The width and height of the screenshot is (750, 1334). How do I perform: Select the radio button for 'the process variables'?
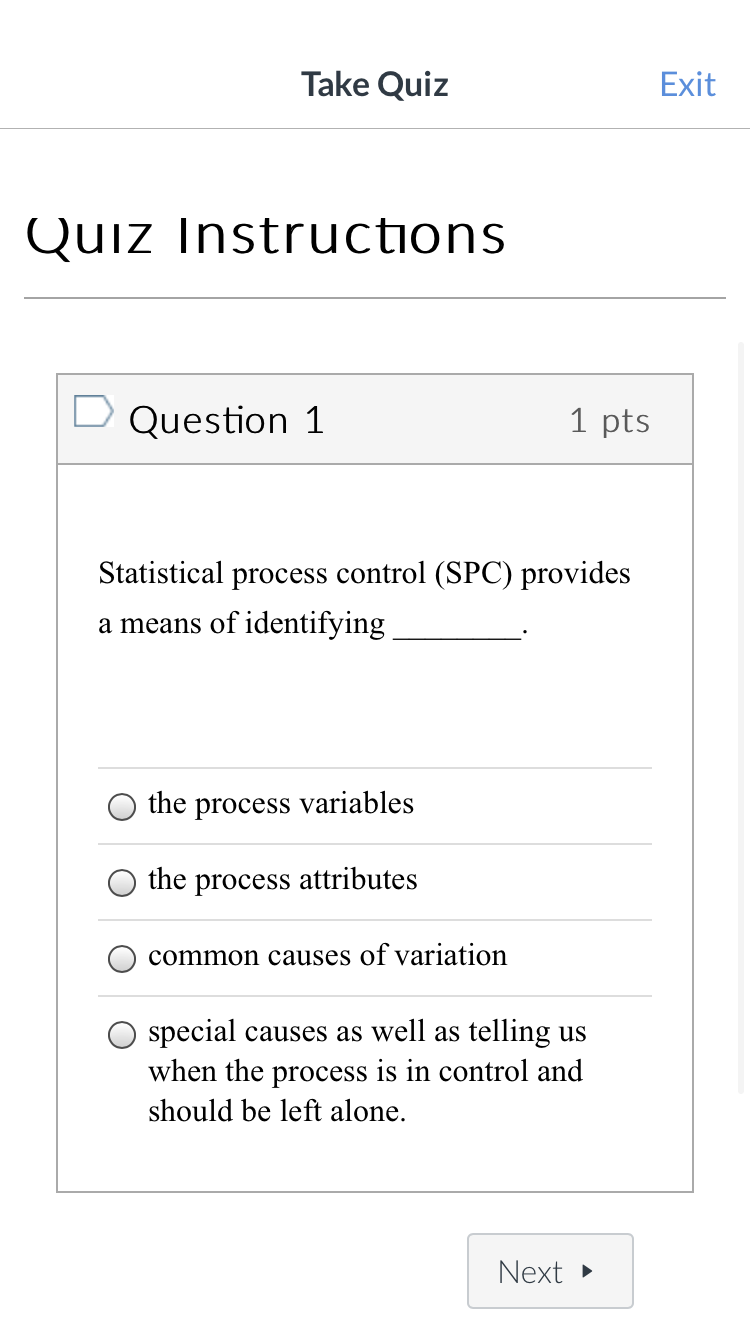coord(121,806)
